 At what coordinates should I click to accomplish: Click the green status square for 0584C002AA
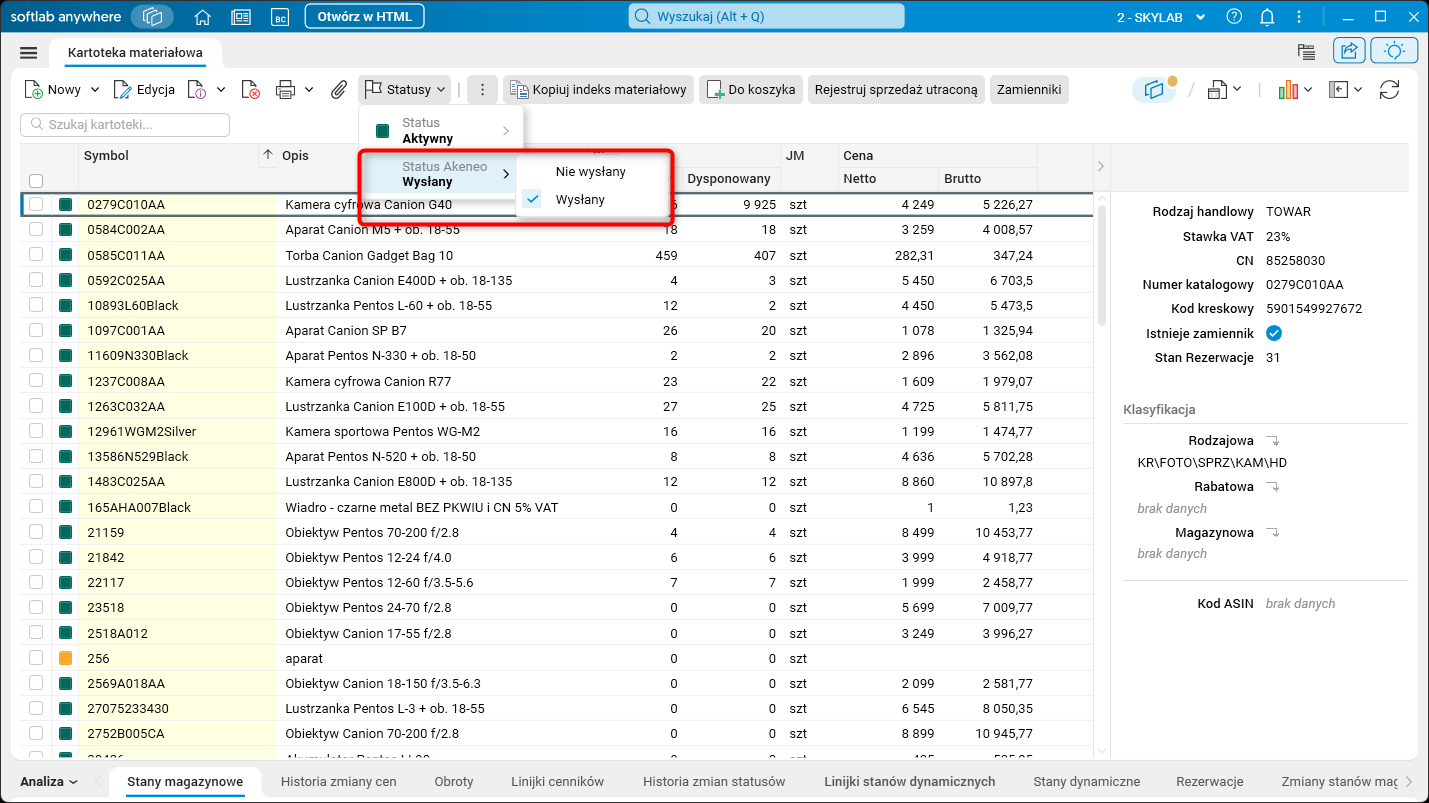66,230
